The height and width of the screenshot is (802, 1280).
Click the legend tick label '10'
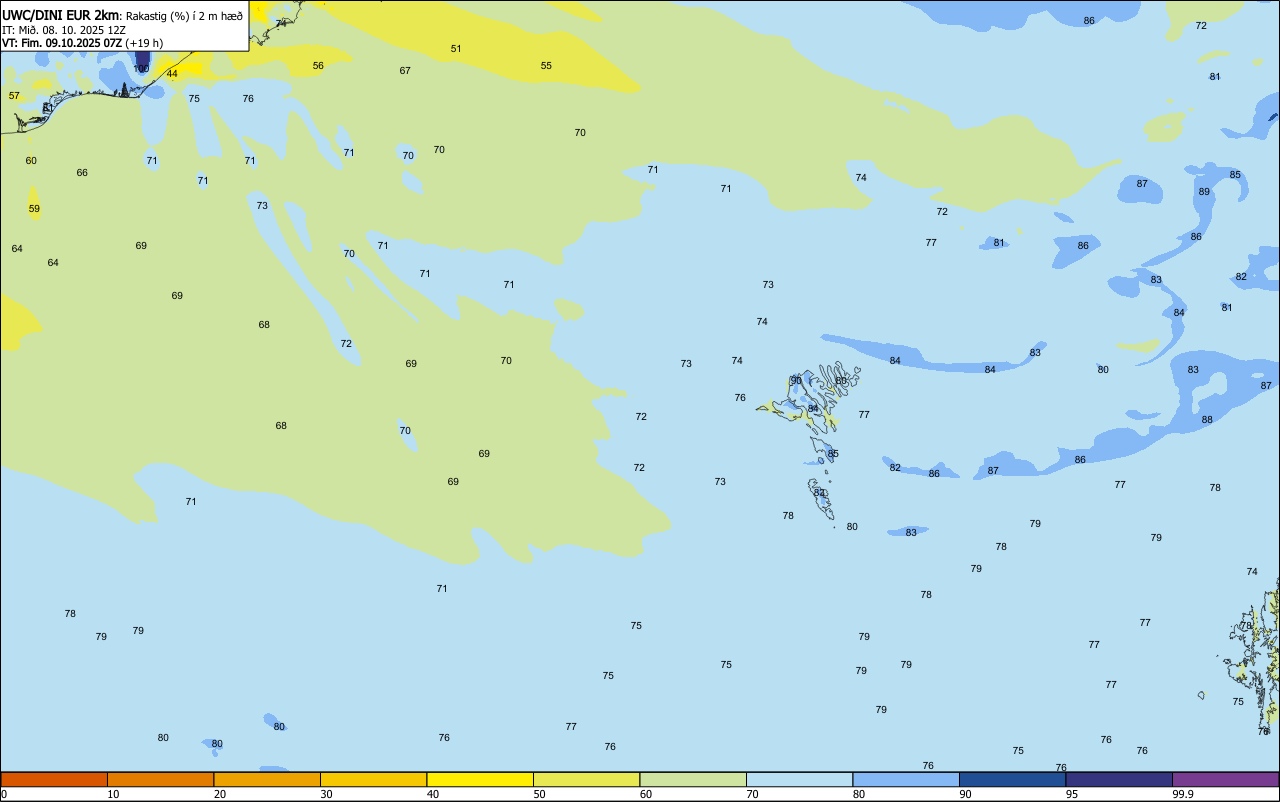pyautogui.click(x=113, y=794)
